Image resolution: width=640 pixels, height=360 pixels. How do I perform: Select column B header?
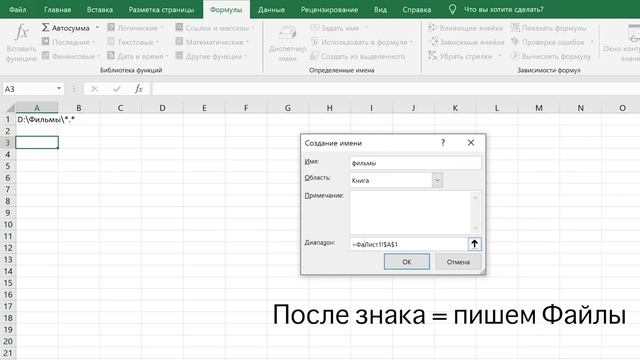click(x=79, y=108)
